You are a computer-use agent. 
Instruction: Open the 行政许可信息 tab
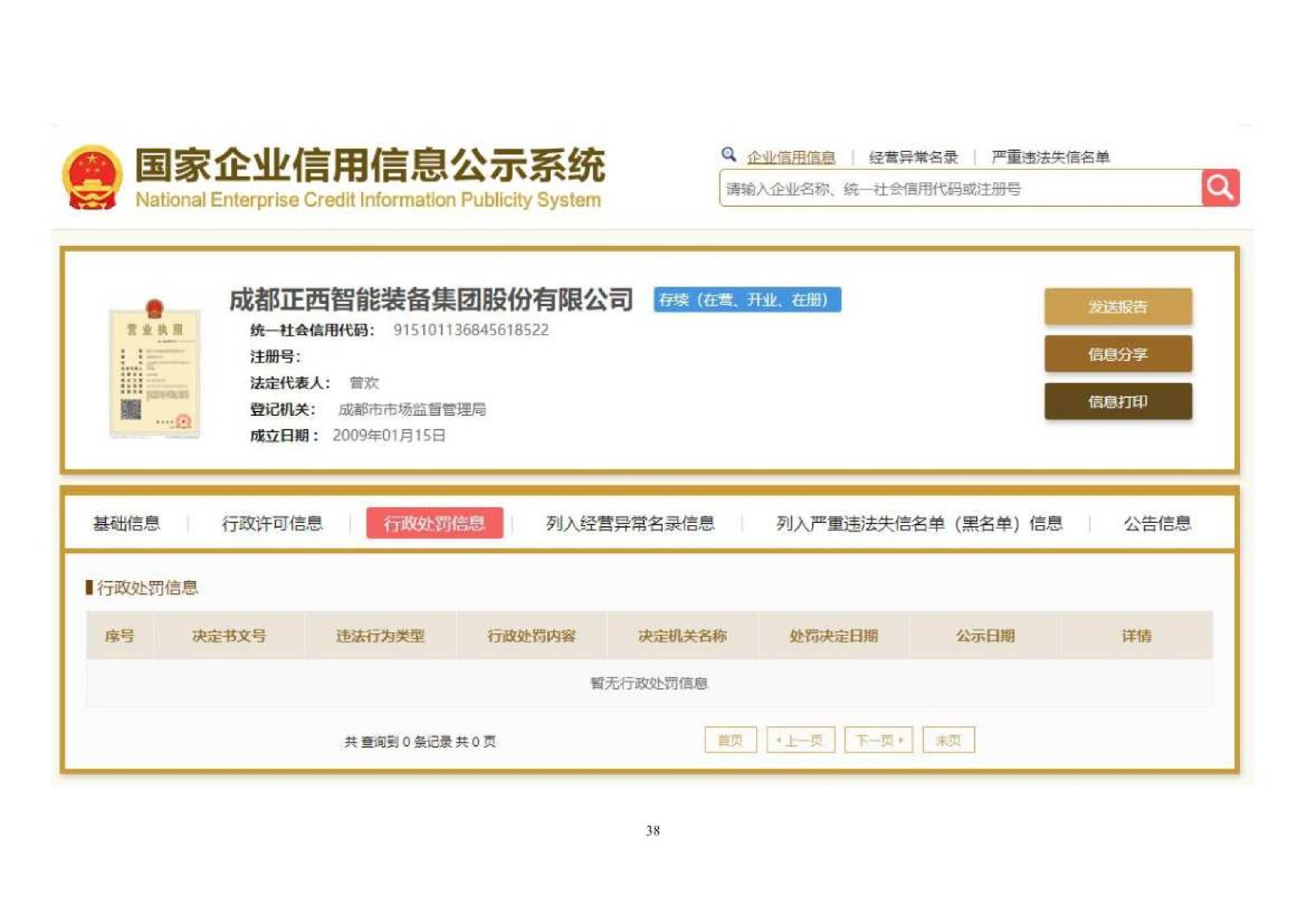click(x=272, y=523)
